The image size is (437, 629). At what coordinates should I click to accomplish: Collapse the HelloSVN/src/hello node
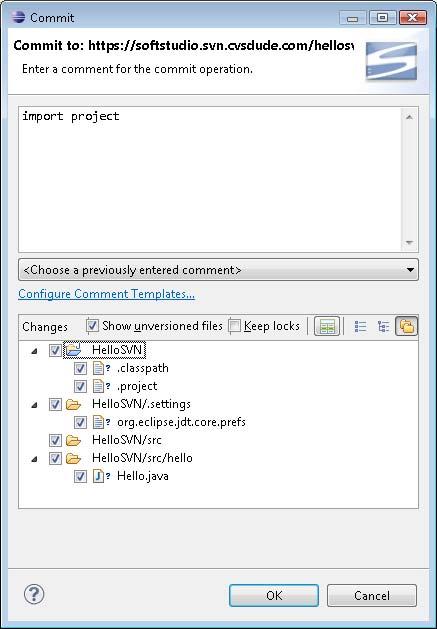tap(35, 459)
